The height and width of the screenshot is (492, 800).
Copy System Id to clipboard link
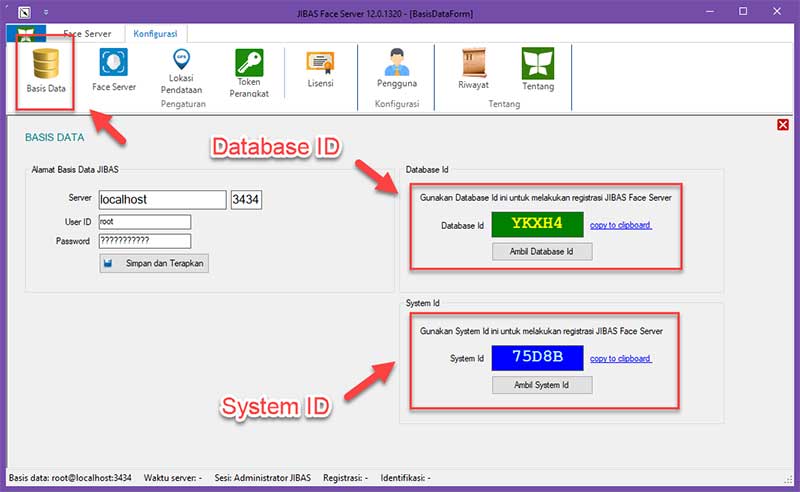click(x=620, y=358)
